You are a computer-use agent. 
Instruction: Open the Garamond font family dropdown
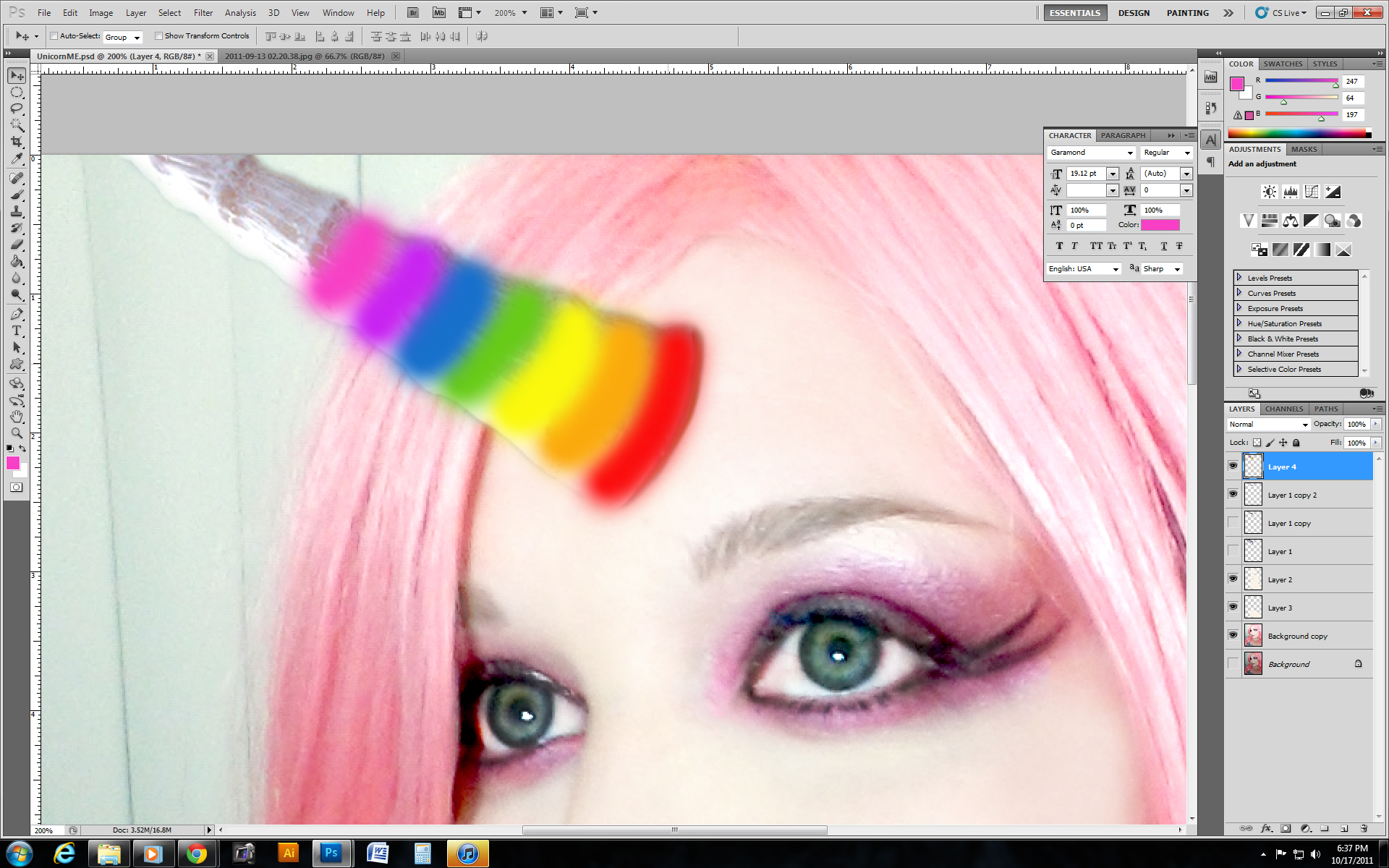tap(1129, 153)
